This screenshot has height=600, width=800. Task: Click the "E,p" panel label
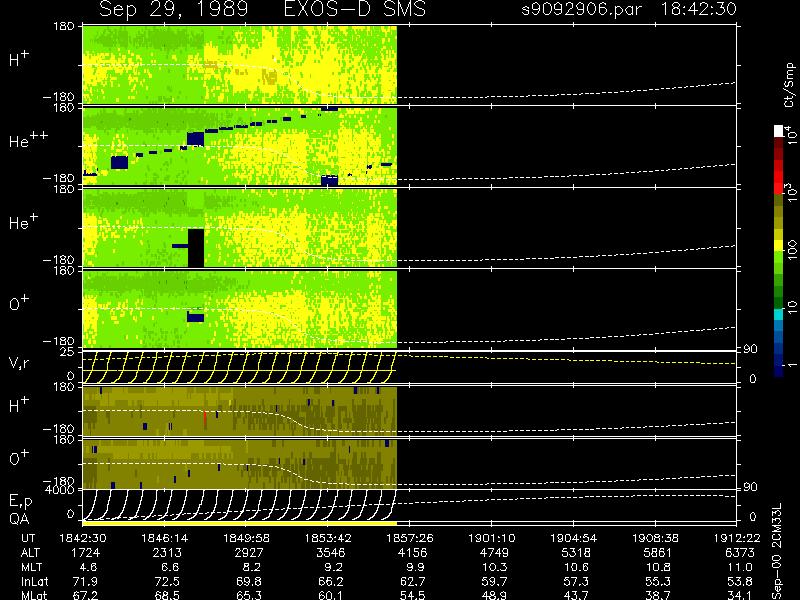[x=20, y=502]
